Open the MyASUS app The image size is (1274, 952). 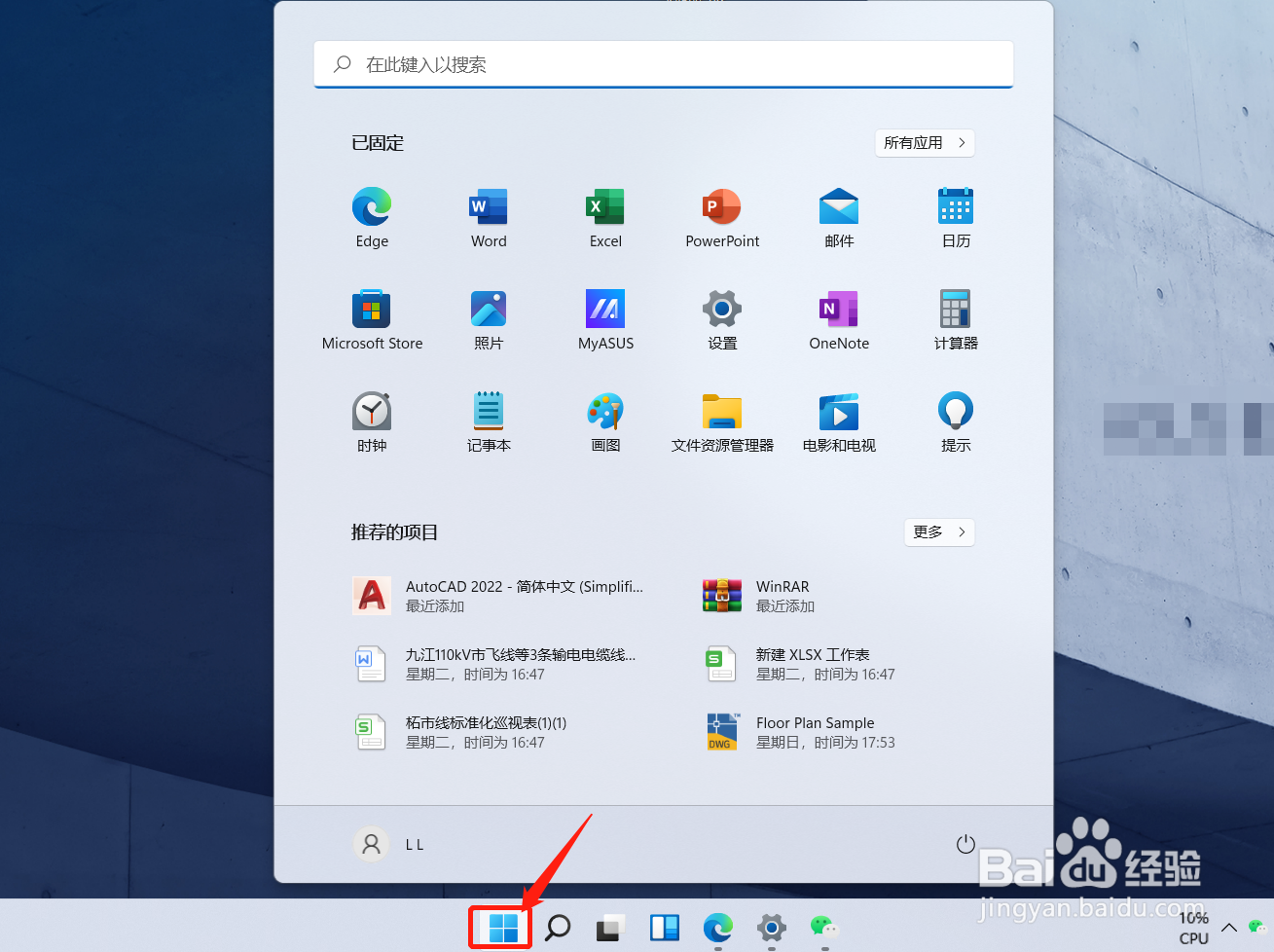click(x=605, y=320)
